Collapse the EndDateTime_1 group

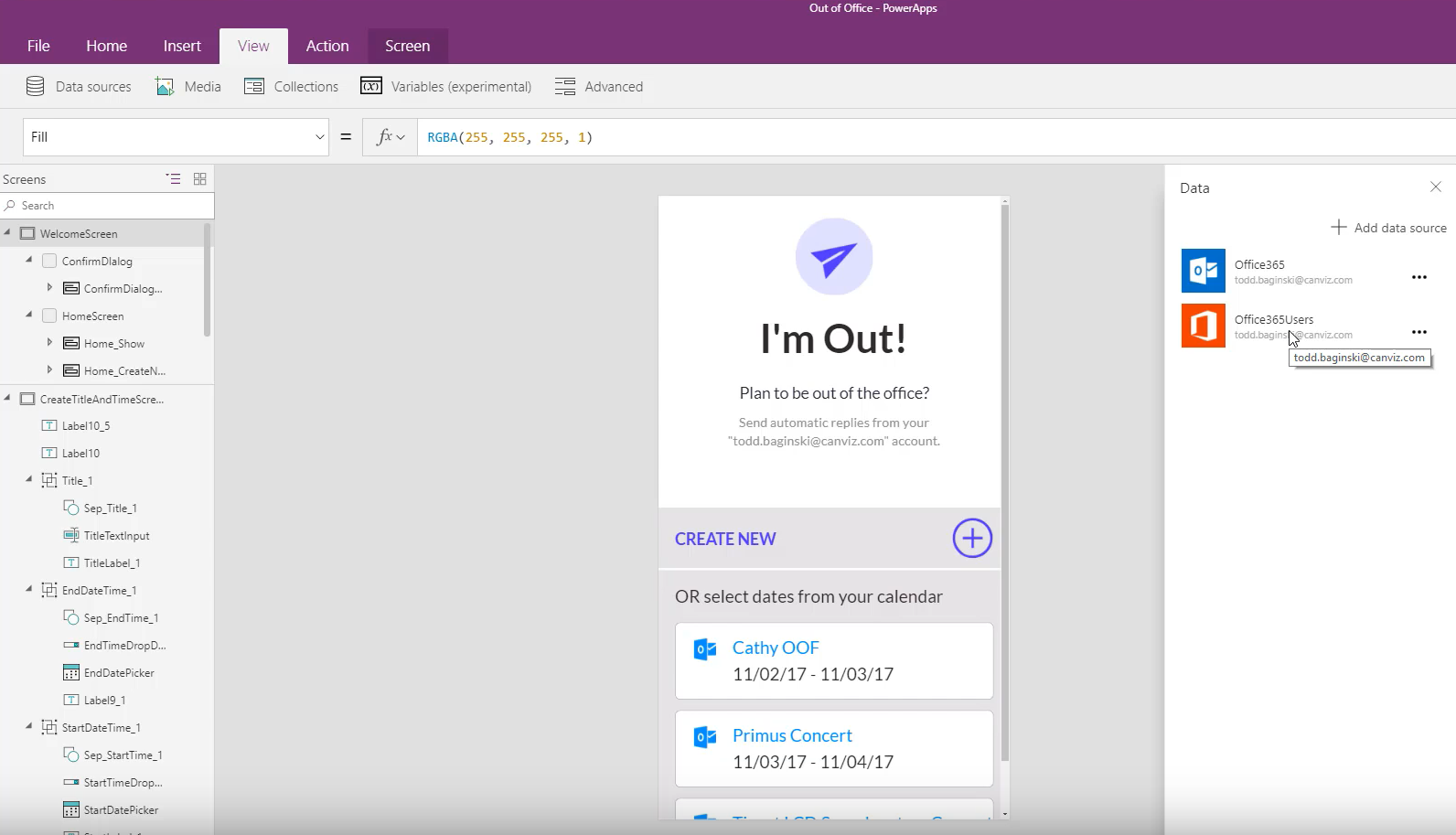(x=28, y=589)
